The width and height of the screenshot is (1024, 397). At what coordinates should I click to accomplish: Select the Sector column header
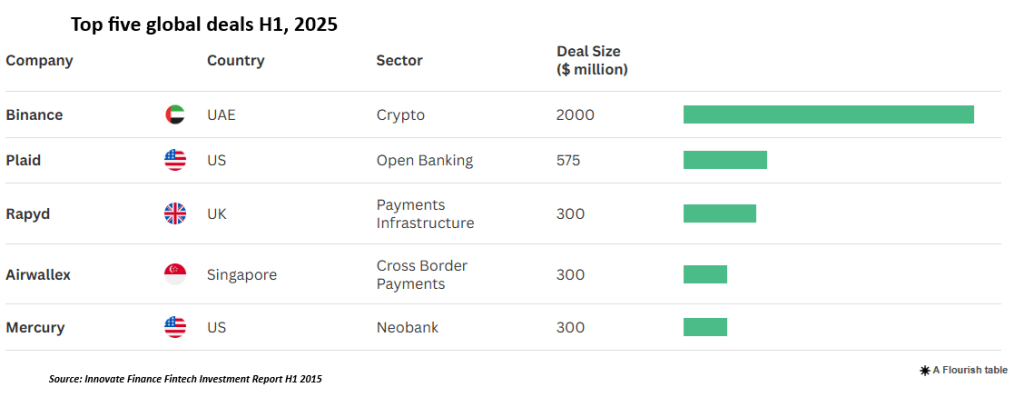pyautogui.click(x=399, y=61)
